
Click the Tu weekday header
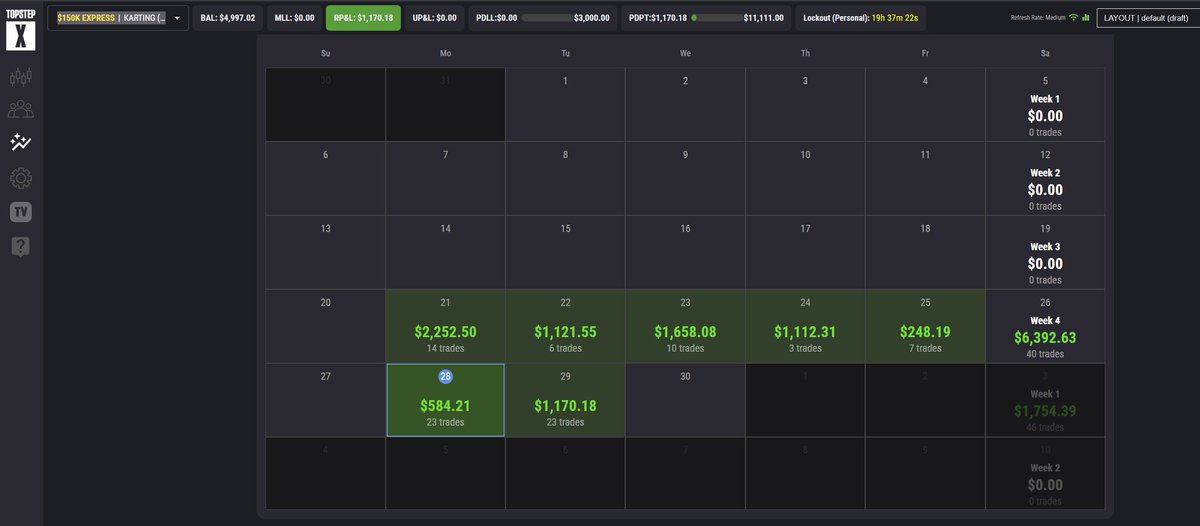[565, 53]
